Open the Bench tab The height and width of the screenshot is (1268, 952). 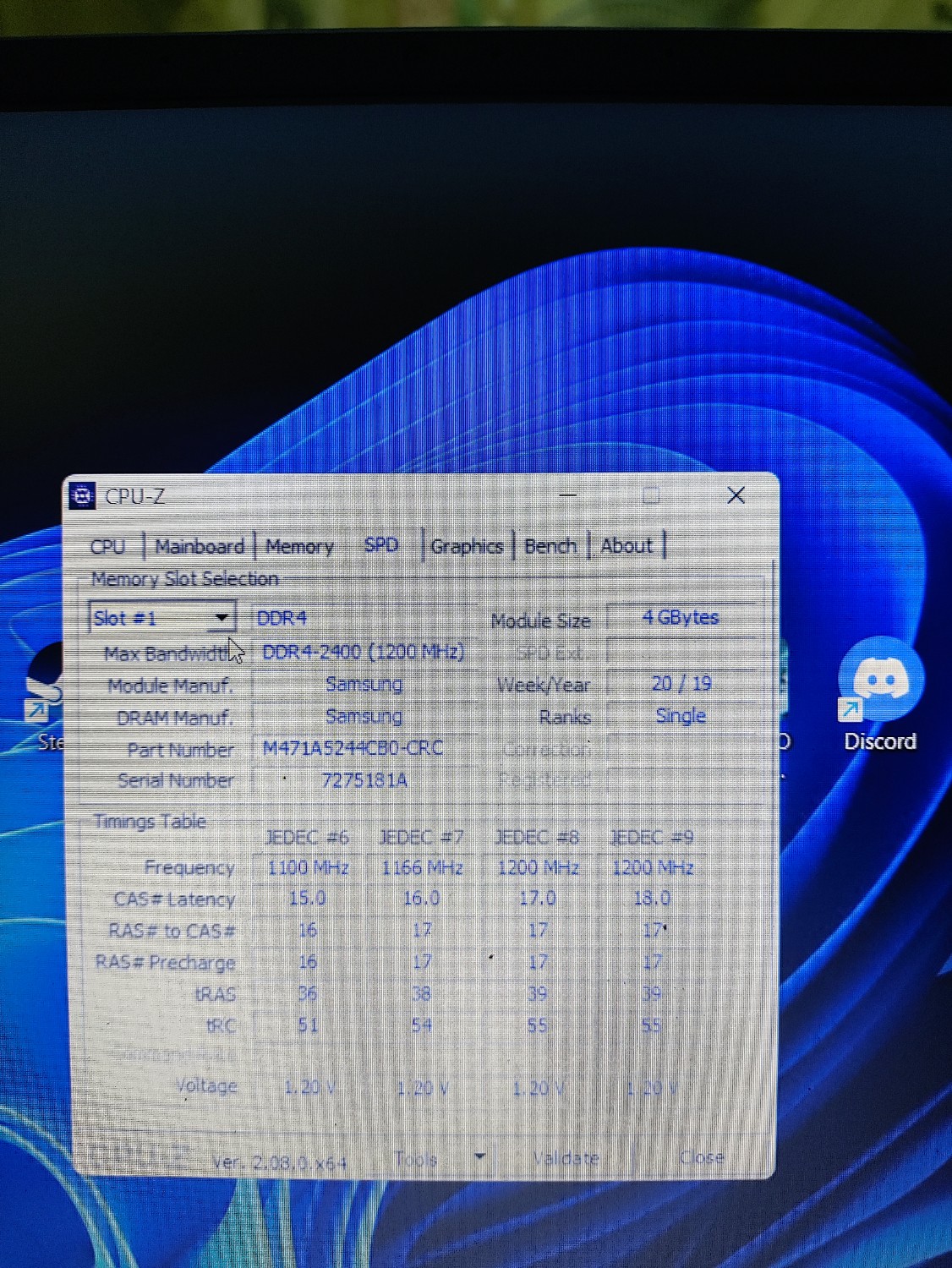(x=550, y=546)
